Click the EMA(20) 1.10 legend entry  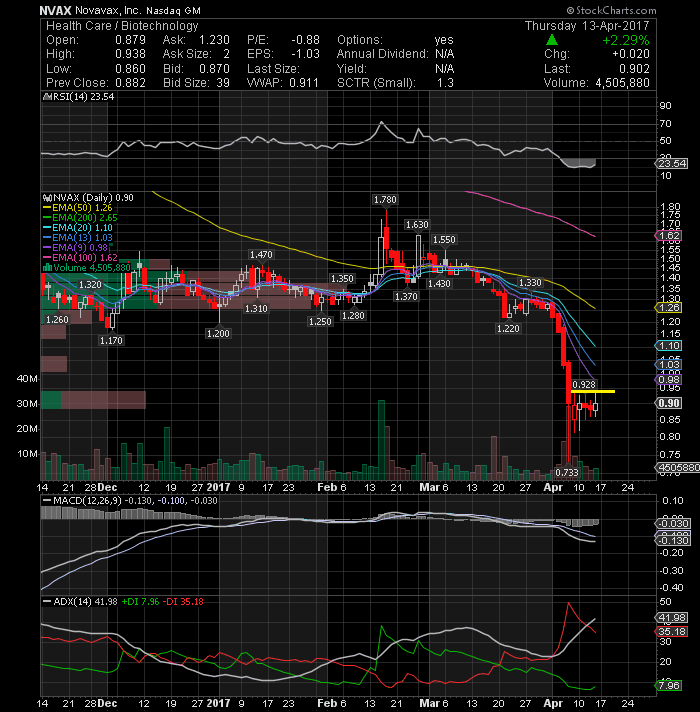(x=78, y=227)
